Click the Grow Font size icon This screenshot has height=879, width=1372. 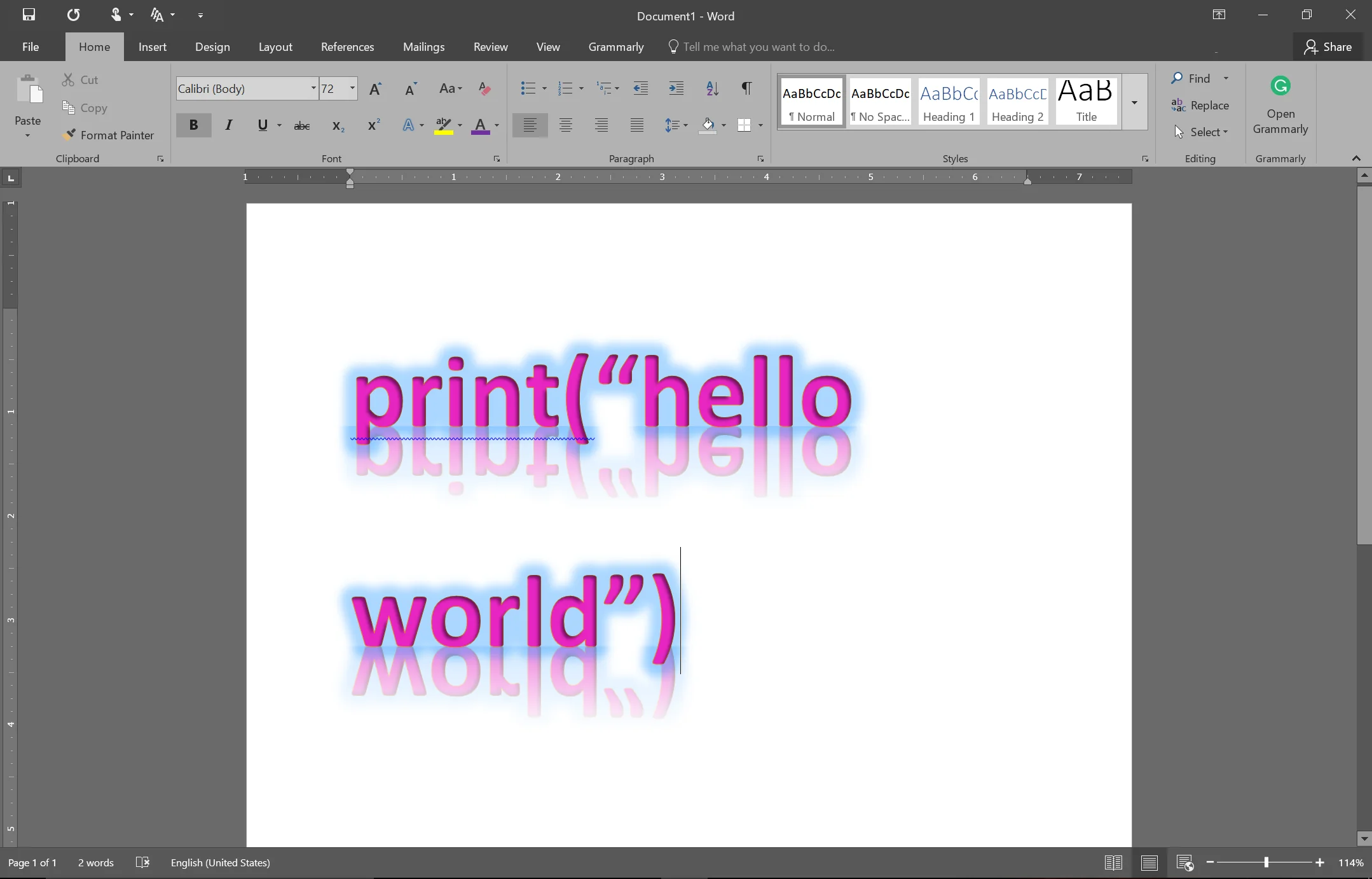click(x=375, y=89)
